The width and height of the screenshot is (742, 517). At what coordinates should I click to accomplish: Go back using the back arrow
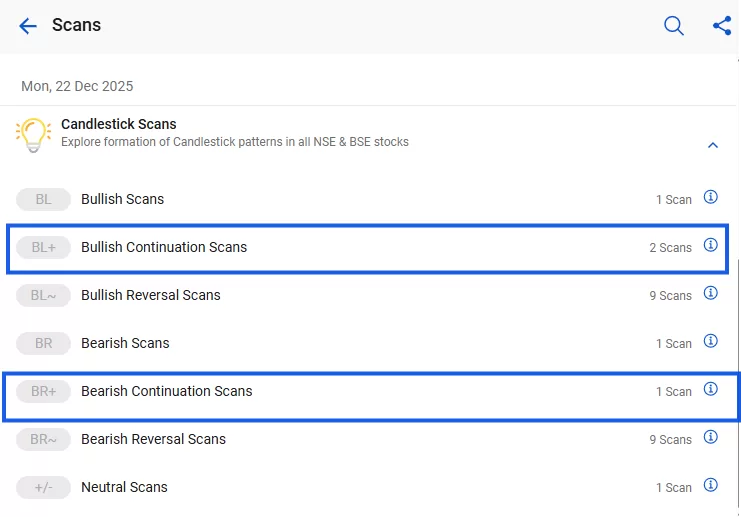[28, 26]
